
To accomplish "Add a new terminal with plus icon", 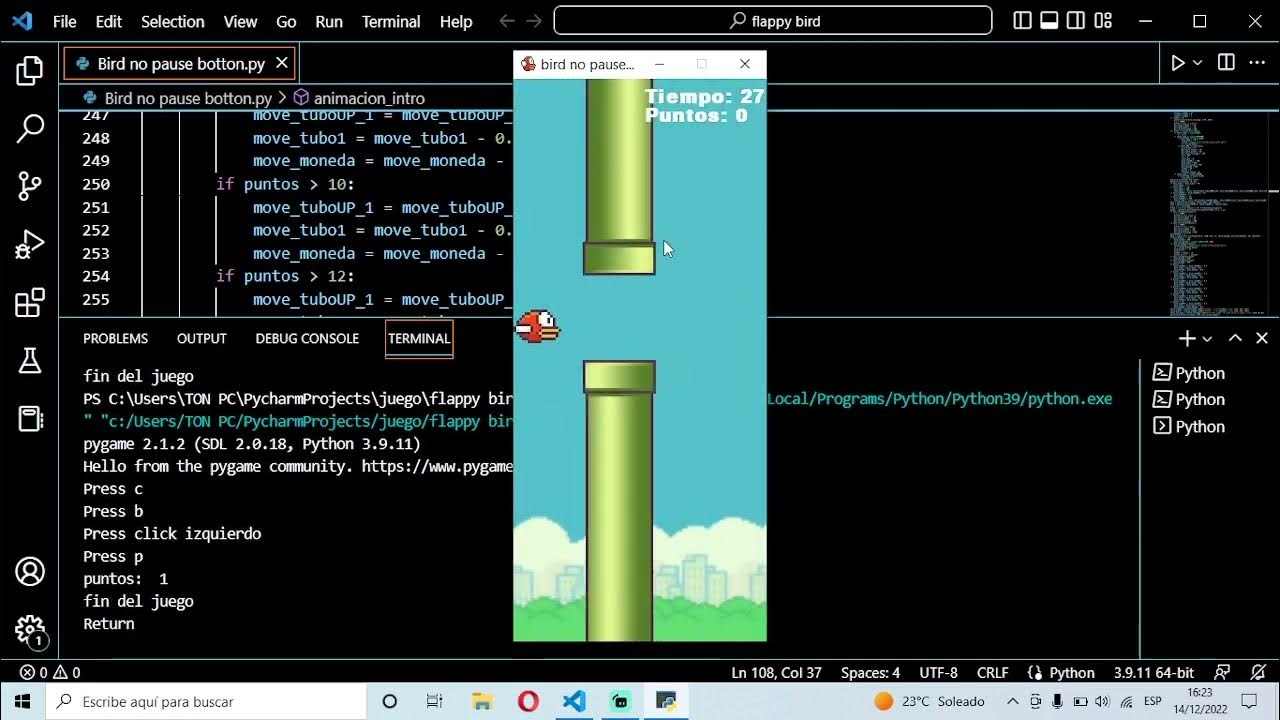I will (x=1187, y=338).
